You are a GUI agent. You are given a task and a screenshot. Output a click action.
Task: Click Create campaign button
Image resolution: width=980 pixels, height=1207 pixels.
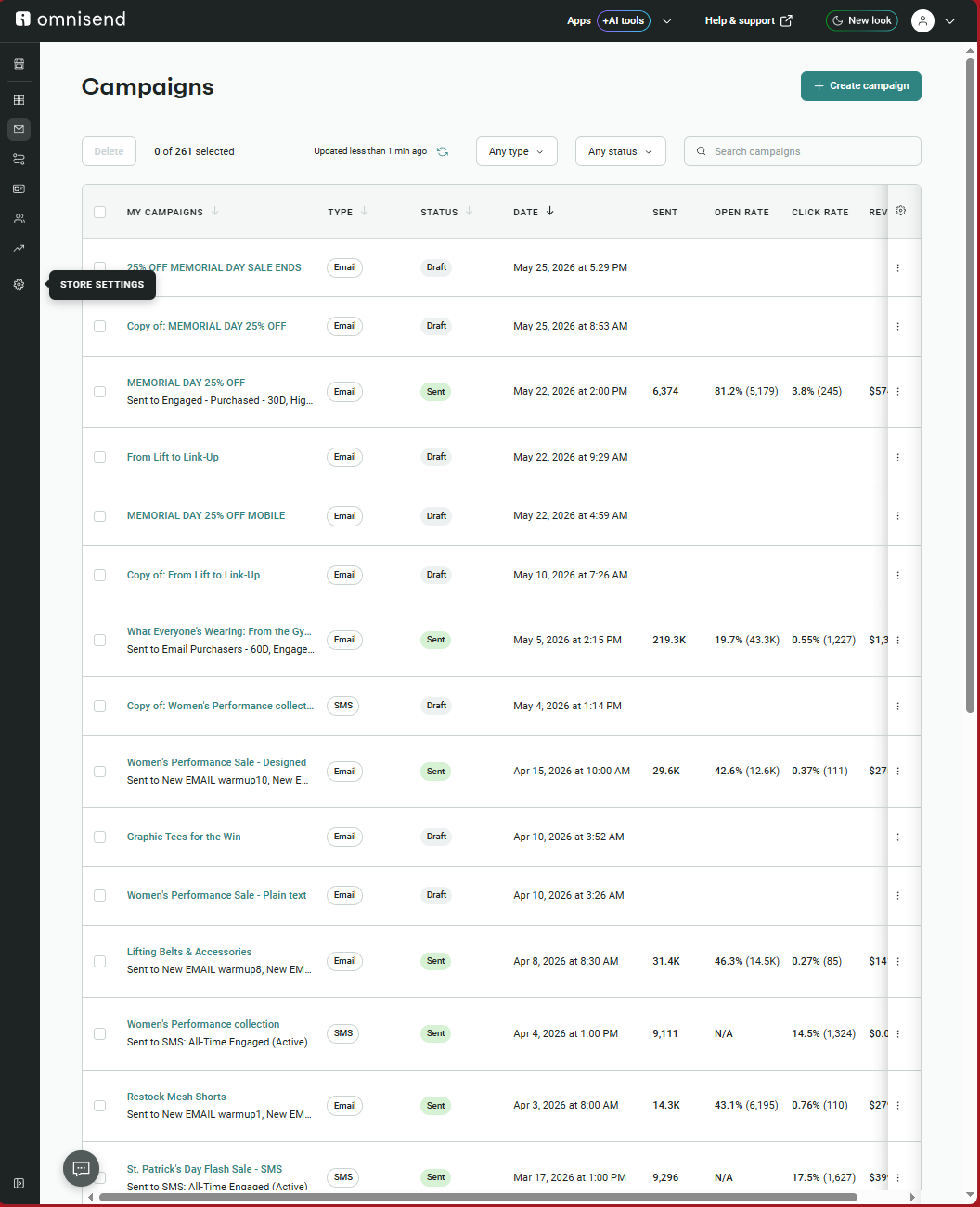pyautogui.click(x=861, y=86)
